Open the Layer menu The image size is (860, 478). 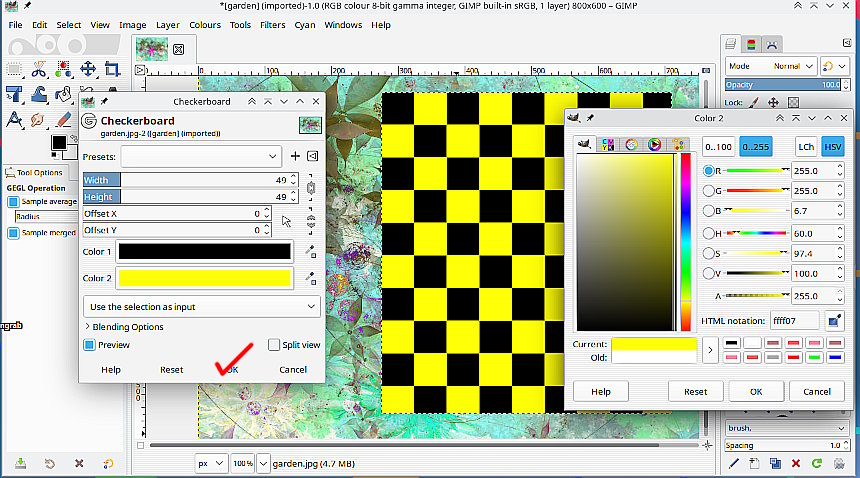(167, 25)
